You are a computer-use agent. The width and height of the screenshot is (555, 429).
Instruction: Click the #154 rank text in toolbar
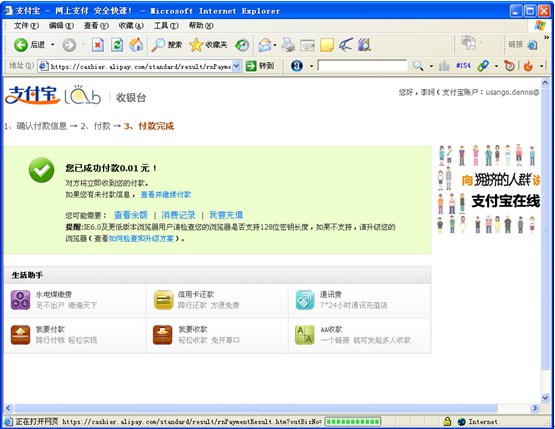coord(463,66)
